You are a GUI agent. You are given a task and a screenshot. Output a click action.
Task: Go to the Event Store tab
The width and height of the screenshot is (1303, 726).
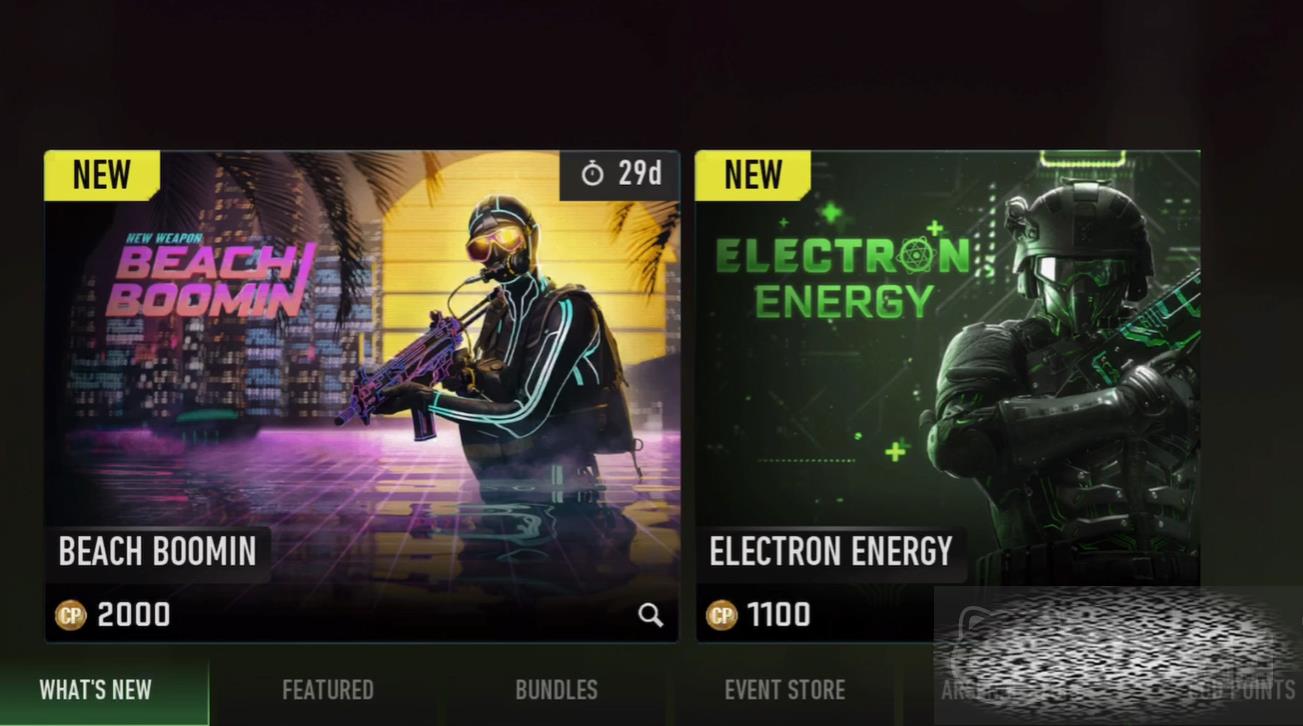coord(785,690)
